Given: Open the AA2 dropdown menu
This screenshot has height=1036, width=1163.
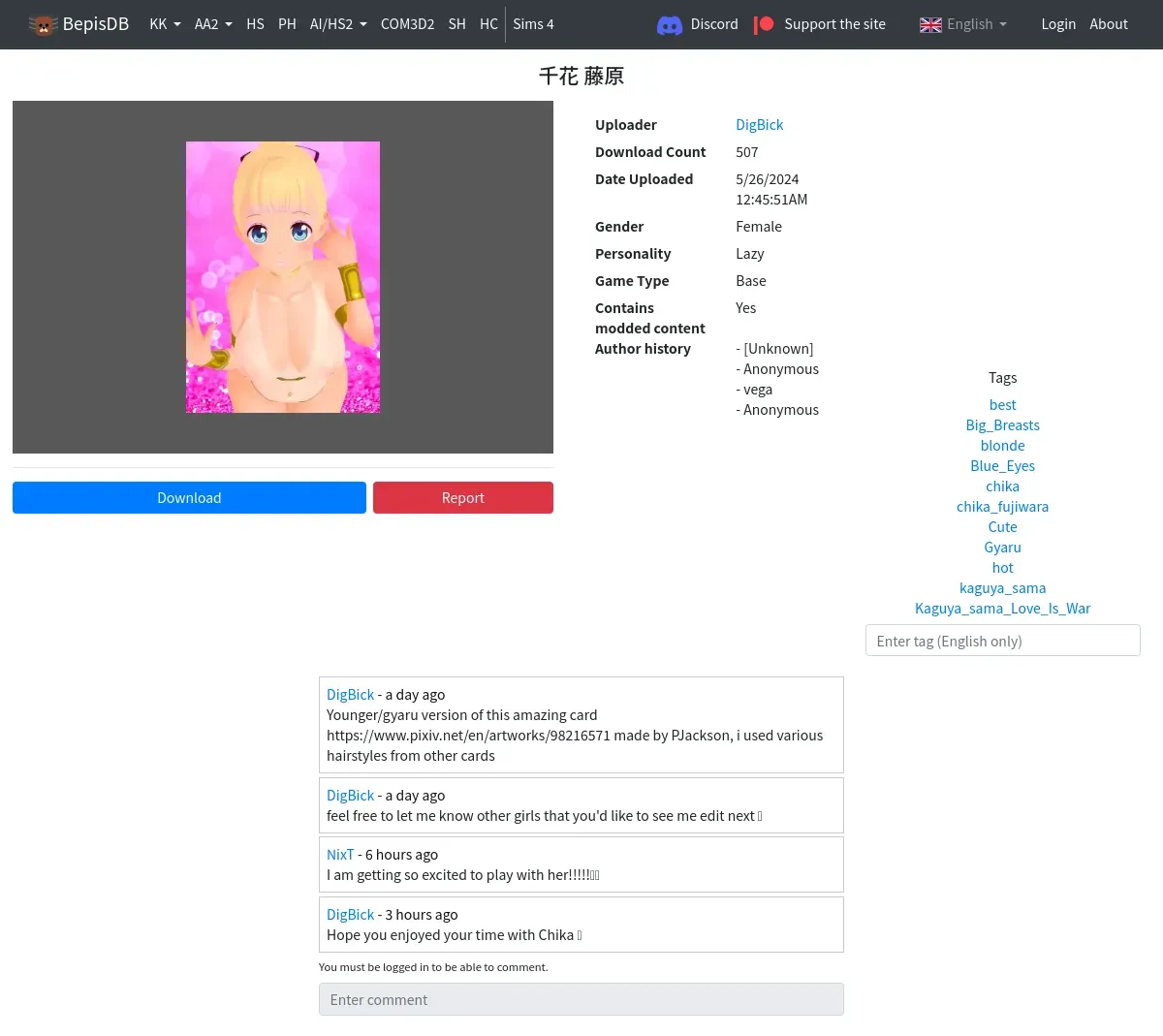Looking at the screenshot, I should click(x=213, y=24).
